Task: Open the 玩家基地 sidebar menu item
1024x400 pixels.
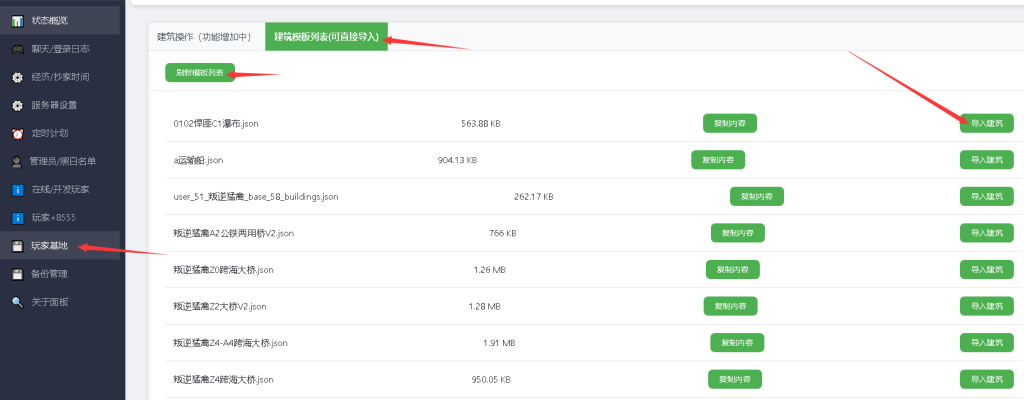Action: pos(50,245)
